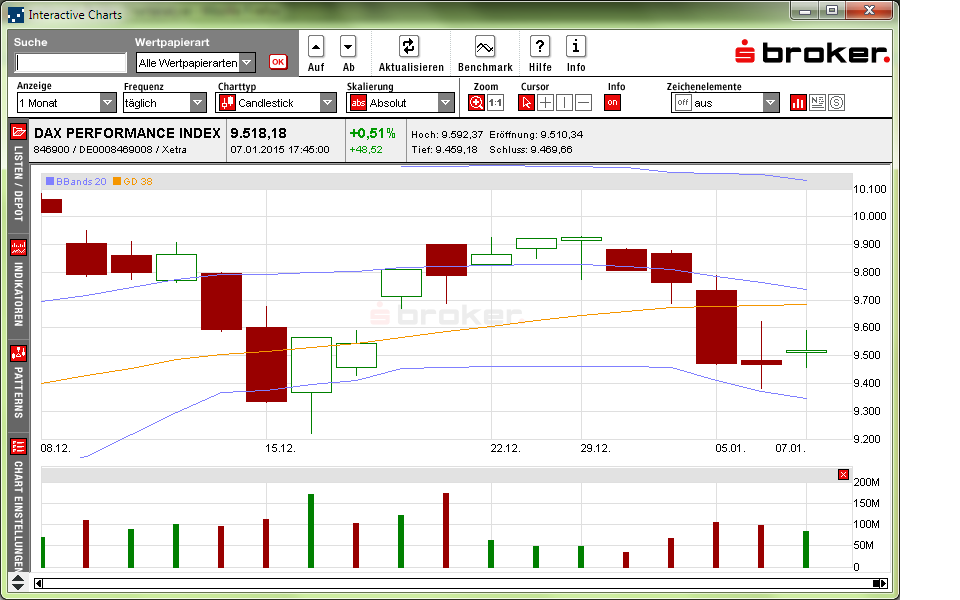
Task: Focus the Suche search input field
Action: point(70,62)
